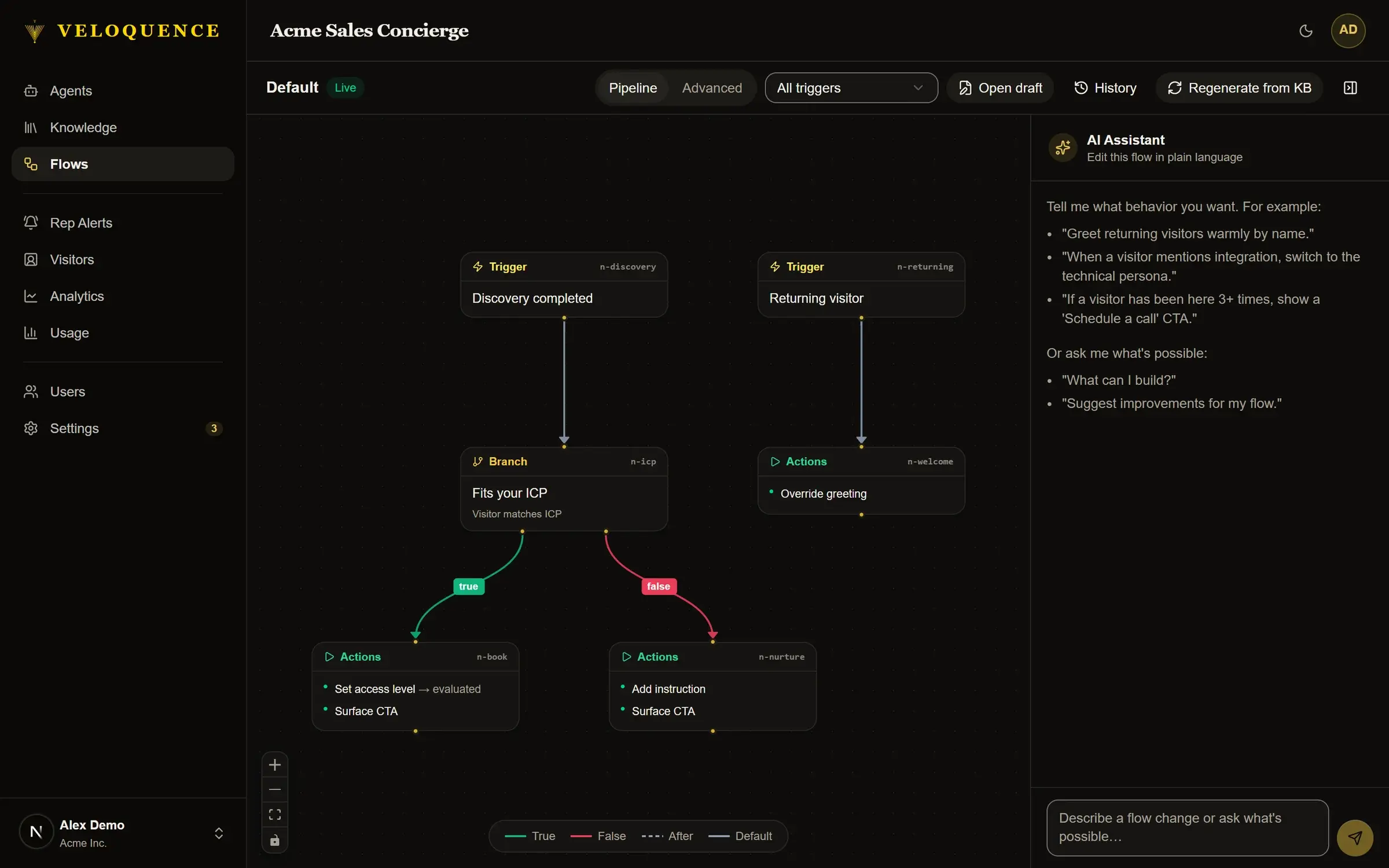Click the Default legend entry
The image size is (1389, 868).
coord(740,836)
